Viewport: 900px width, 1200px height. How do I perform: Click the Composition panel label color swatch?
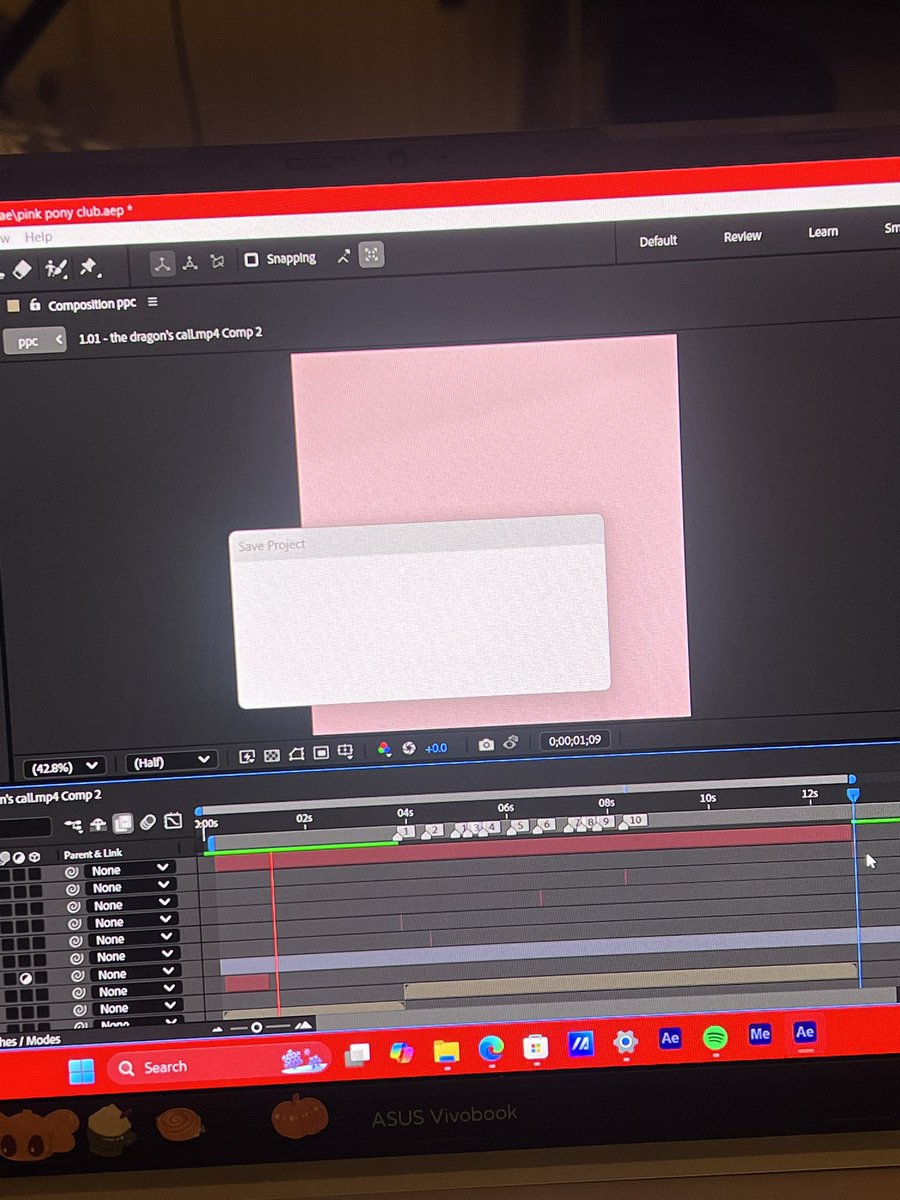coord(13,306)
